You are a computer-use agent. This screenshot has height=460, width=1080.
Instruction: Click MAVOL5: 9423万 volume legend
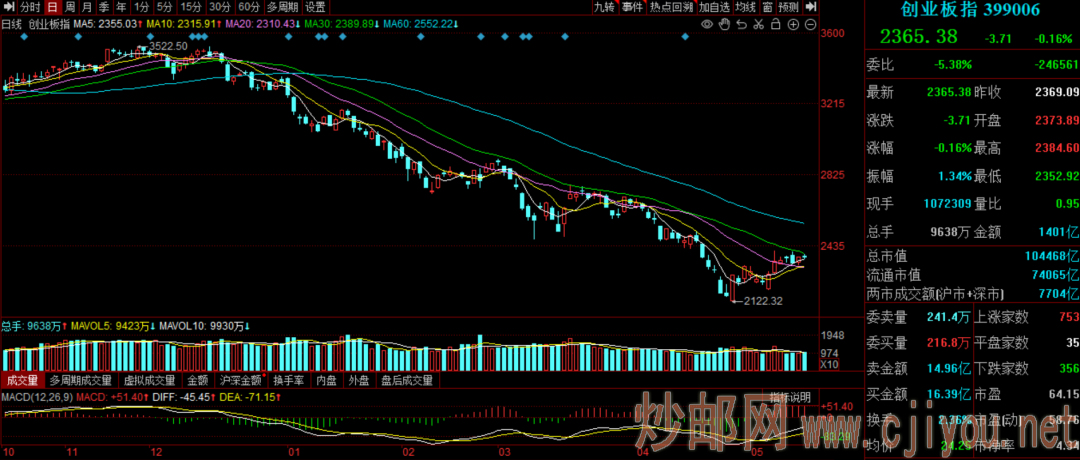click(x=113, y=326)
